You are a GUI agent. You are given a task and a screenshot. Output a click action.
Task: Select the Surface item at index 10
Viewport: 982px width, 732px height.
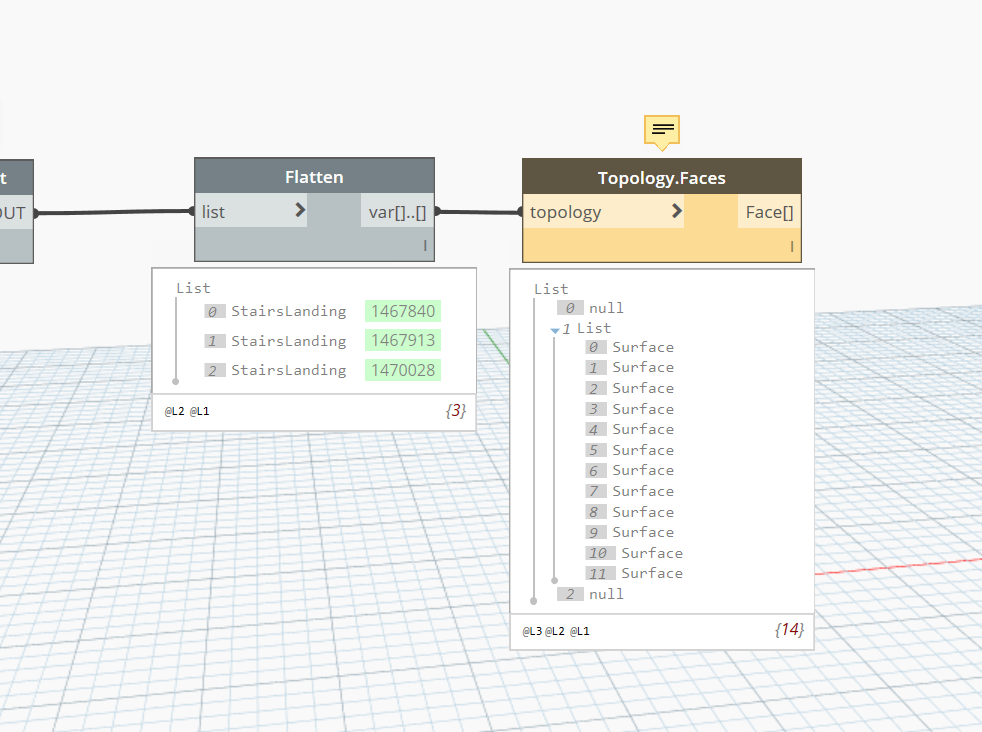click(634, 553)
